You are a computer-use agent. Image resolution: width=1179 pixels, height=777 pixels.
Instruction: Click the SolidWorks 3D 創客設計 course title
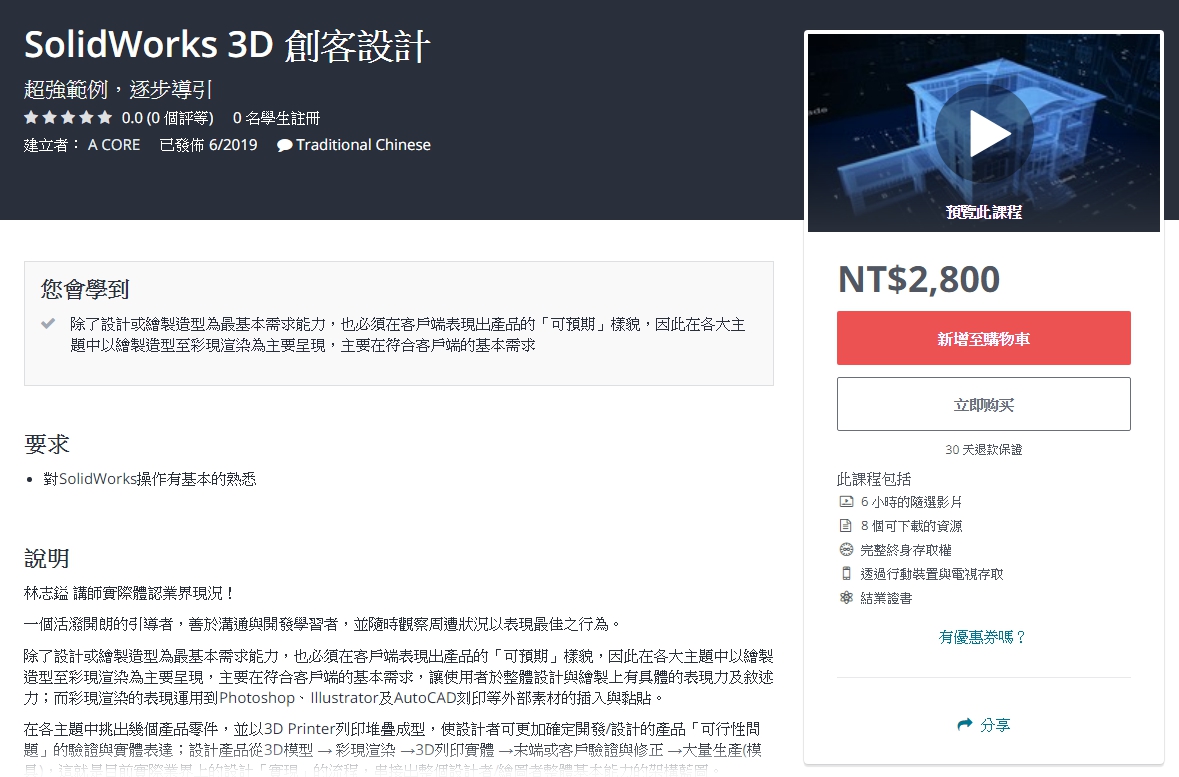coord(227,45)
